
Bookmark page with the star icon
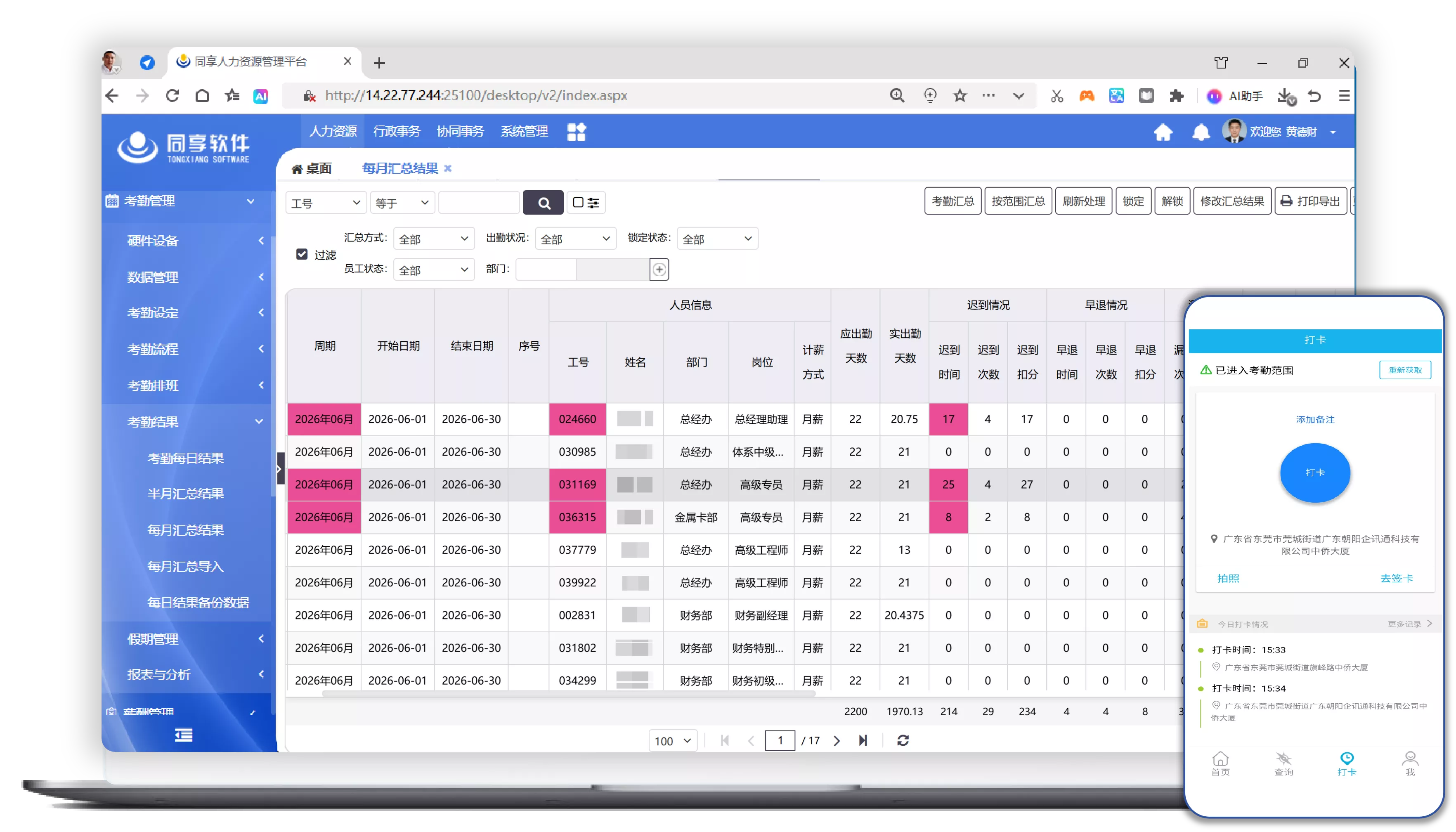pos(960,95)
